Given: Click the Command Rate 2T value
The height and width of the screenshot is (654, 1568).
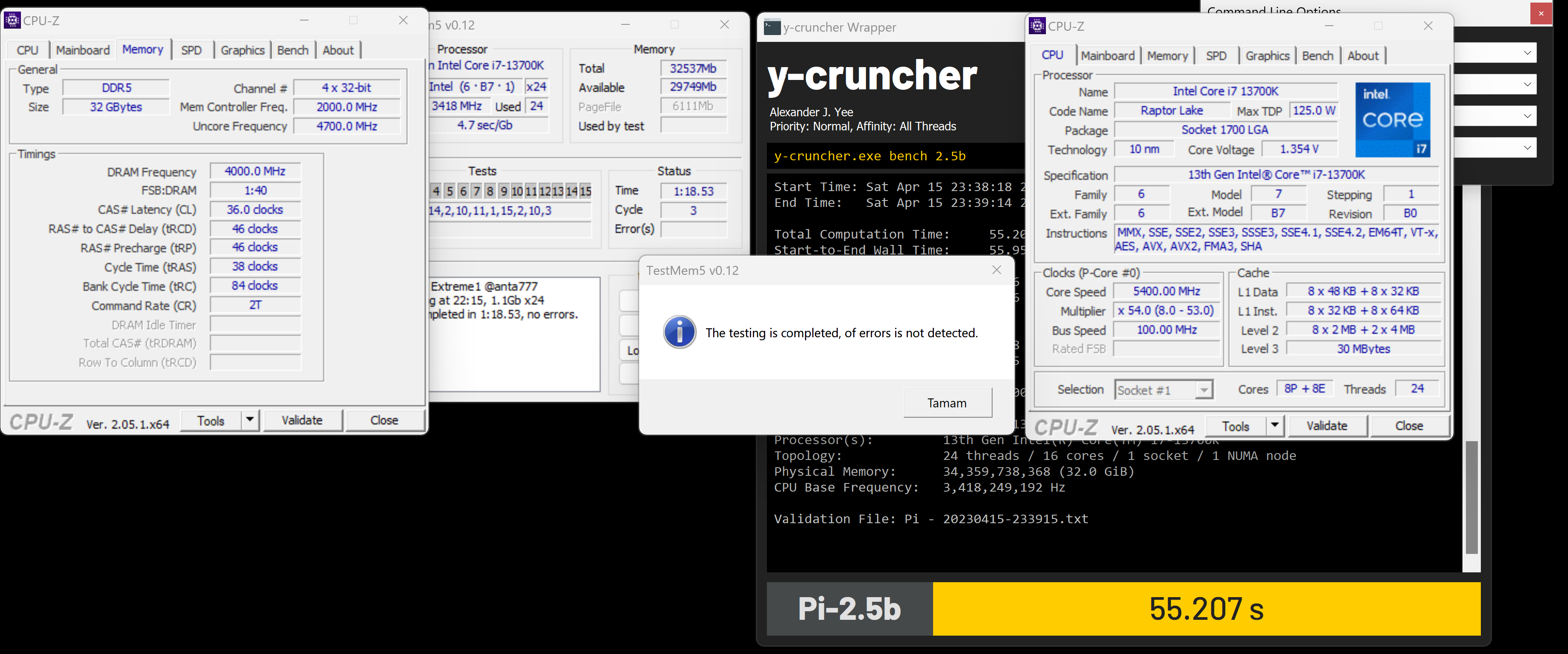Looking at the screenshot, I should [255, 305].
